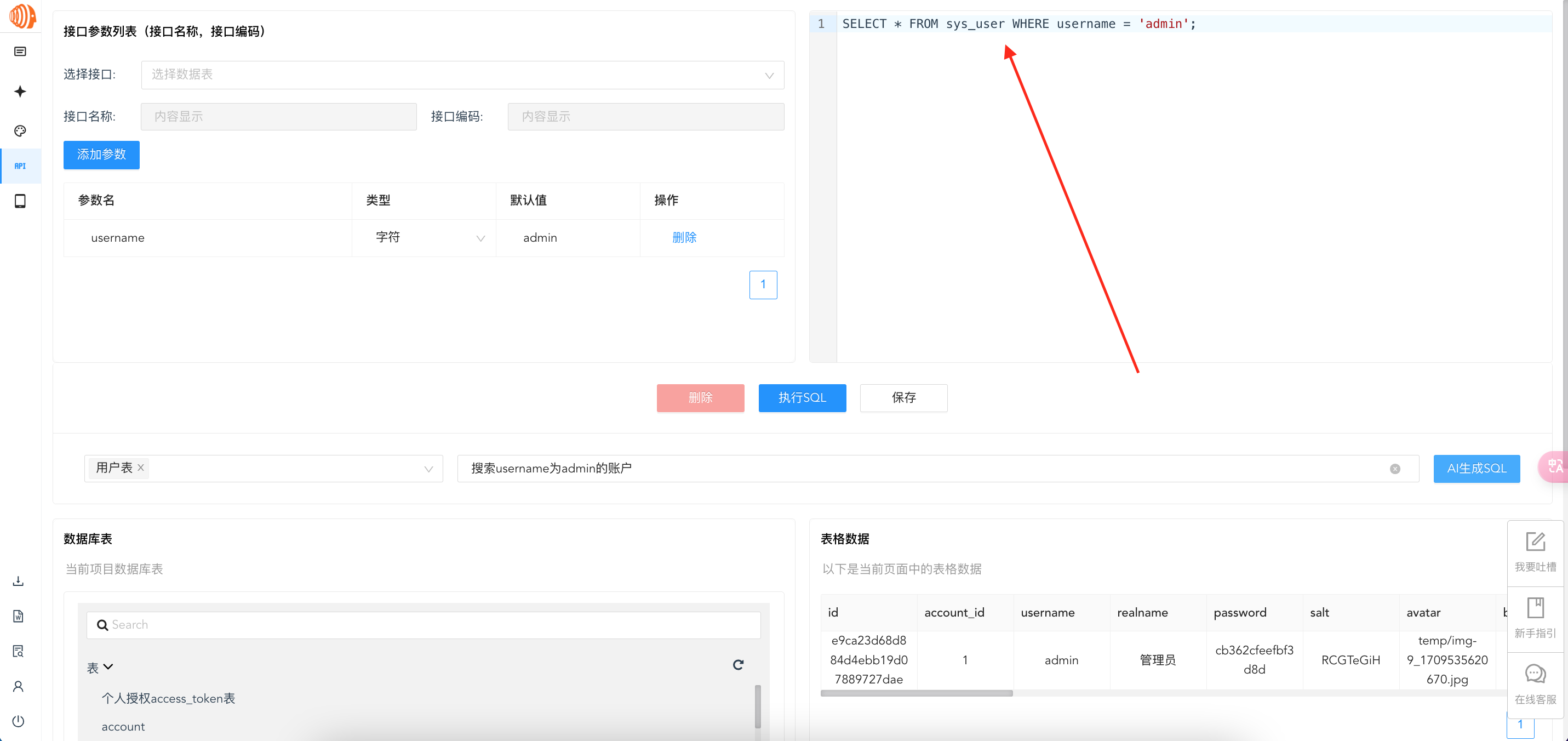Remove the 用户表 tag
The width and height of the screenshot is (1568, 741).
(x=141, y=468)
